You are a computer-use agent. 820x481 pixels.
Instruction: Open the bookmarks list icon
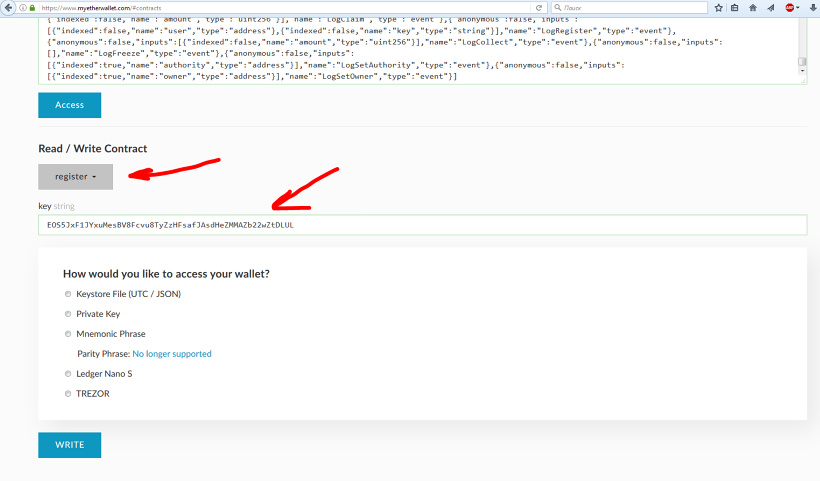[x=735, y=8]
